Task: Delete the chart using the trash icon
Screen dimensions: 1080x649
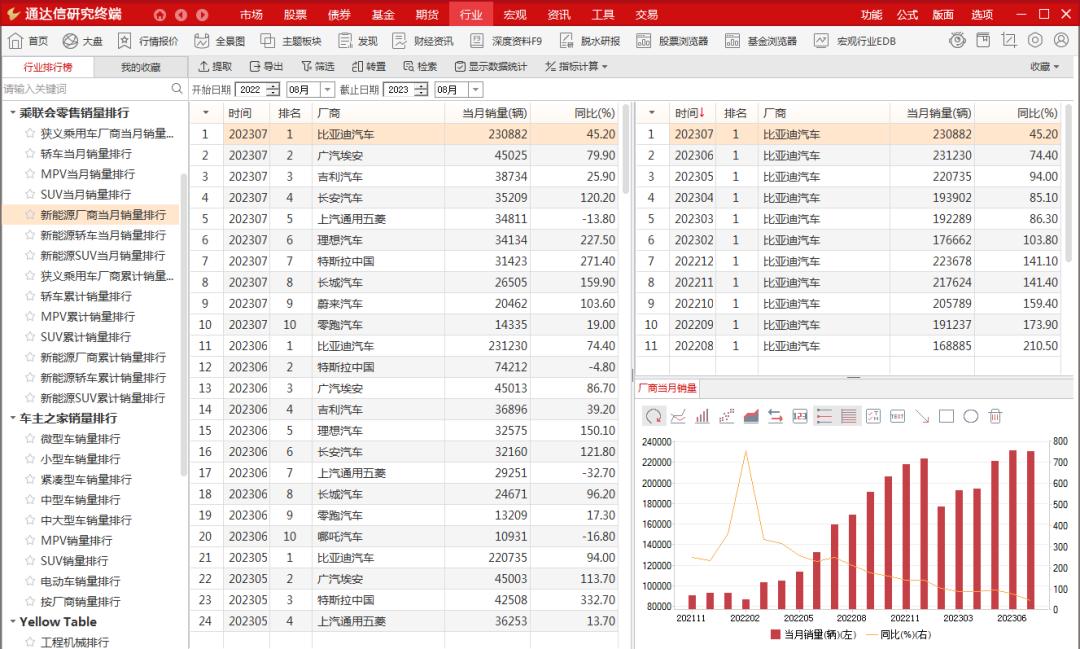Action: pos(995,416)
